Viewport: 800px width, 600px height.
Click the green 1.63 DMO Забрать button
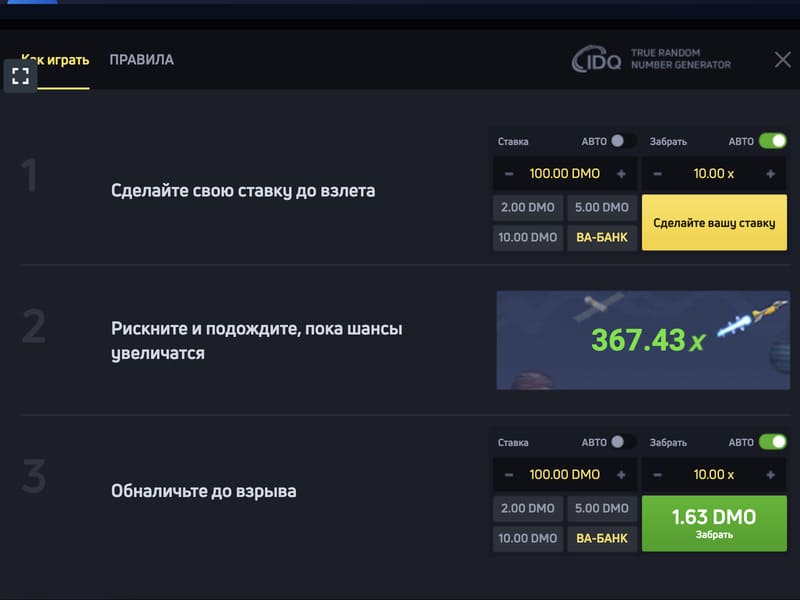pos(714,523)
